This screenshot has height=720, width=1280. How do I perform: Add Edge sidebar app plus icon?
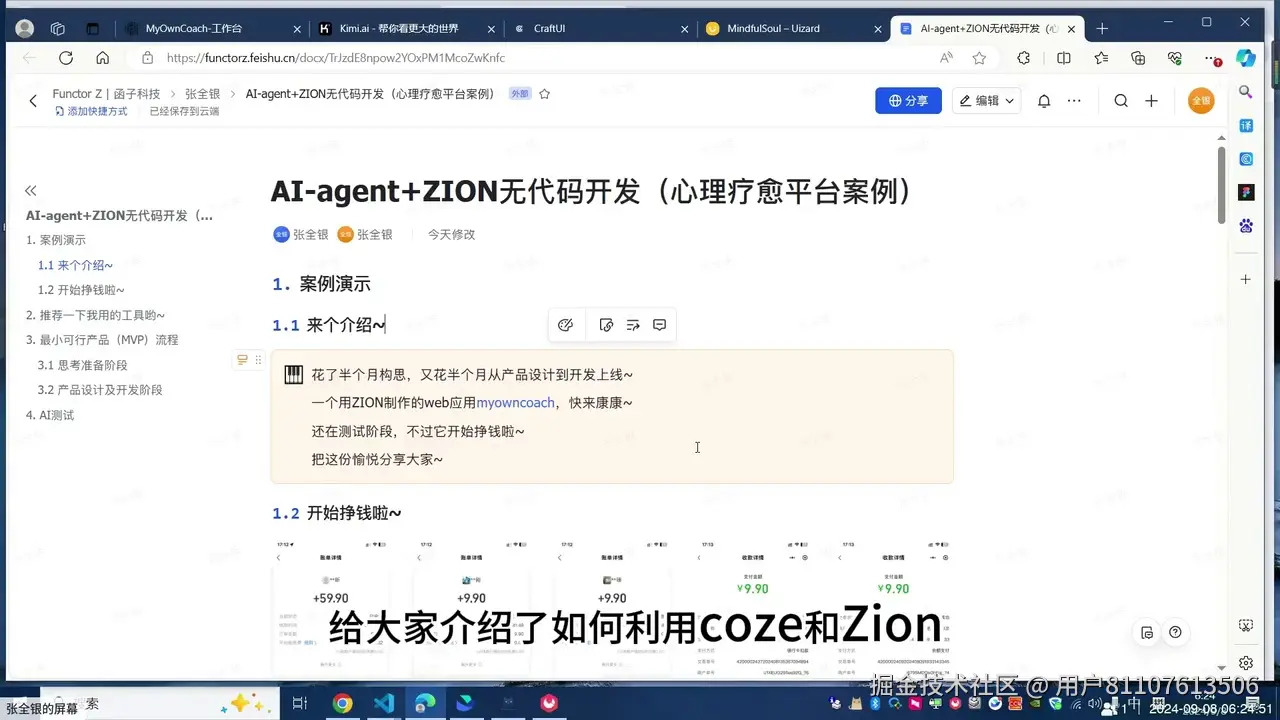coord(1246,279)
